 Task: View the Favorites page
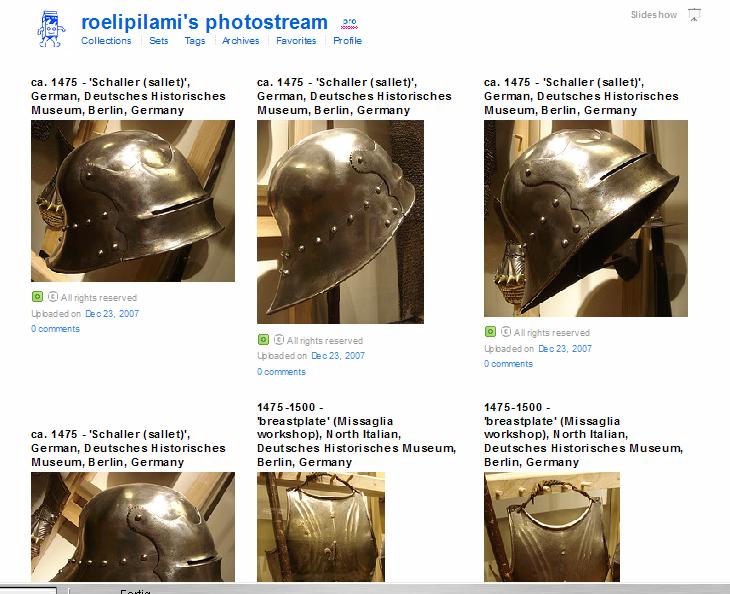pyautogui.click(x=296, y=41)
